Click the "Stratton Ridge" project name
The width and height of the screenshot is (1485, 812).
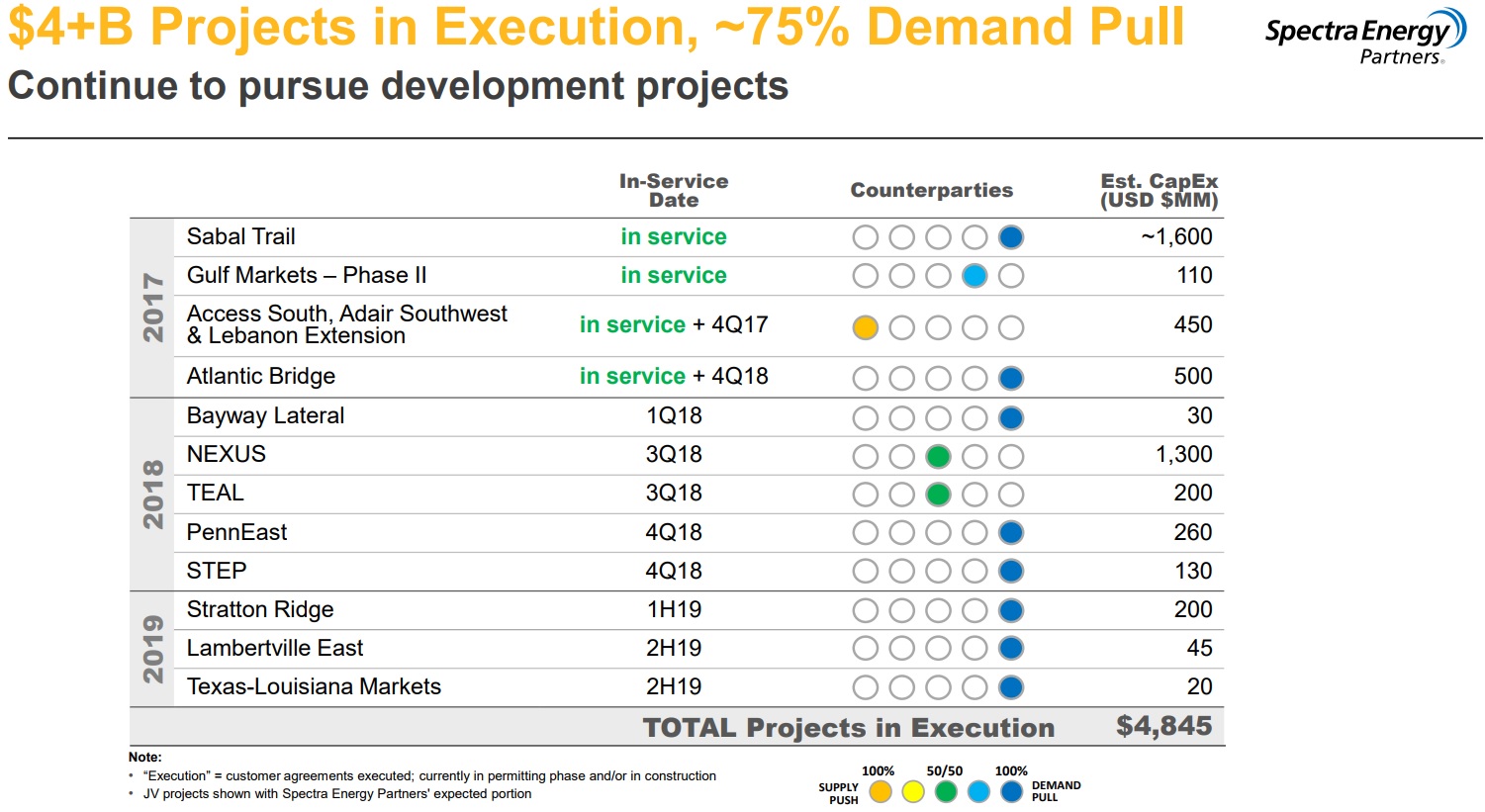coord(260,609)
